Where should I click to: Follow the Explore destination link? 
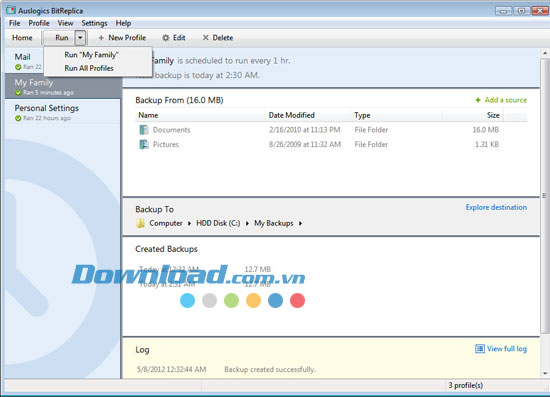tap(496, 207)
